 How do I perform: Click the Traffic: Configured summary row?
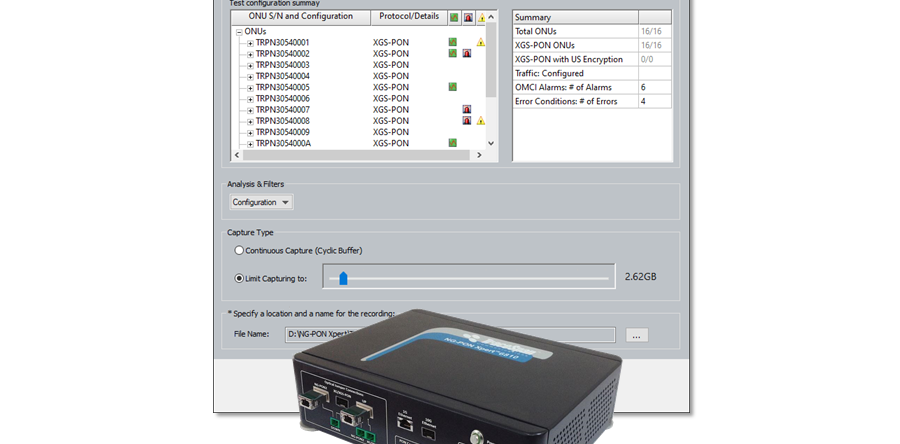click(x=592, y=73)
